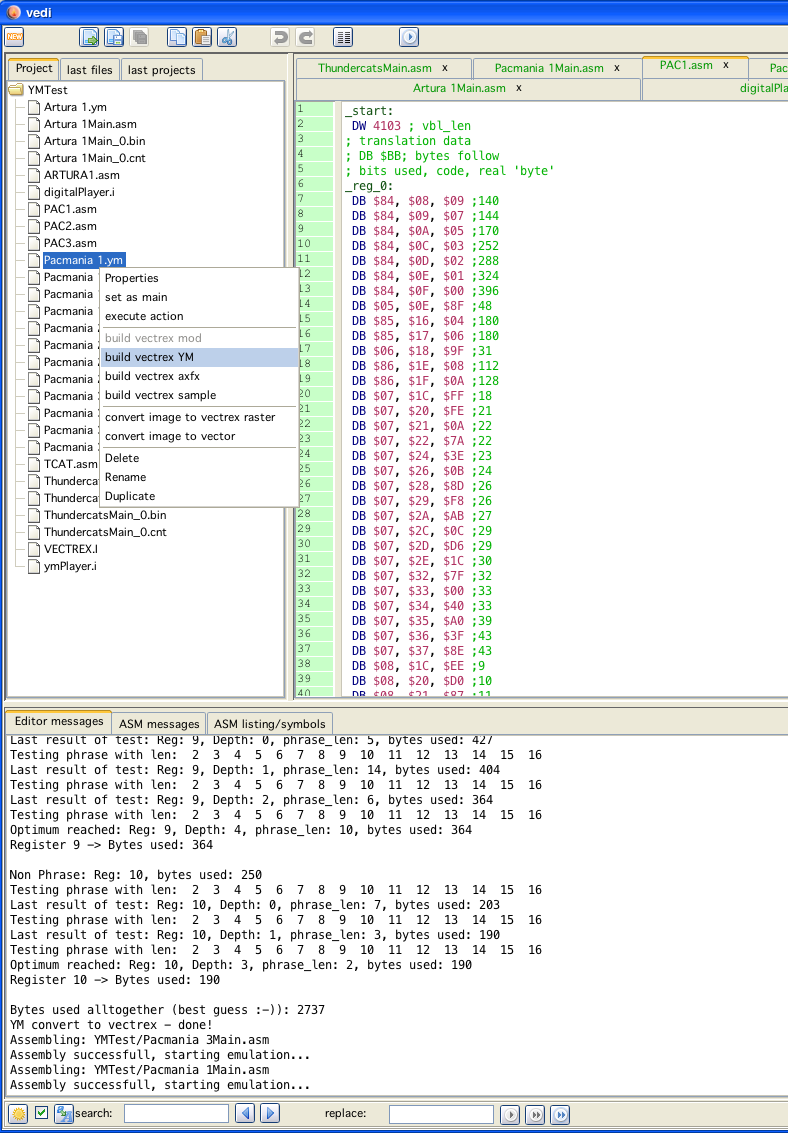Select 'convert image to vector' menu entry
This screenshot has height=1146, width=788.
(170, 436)
